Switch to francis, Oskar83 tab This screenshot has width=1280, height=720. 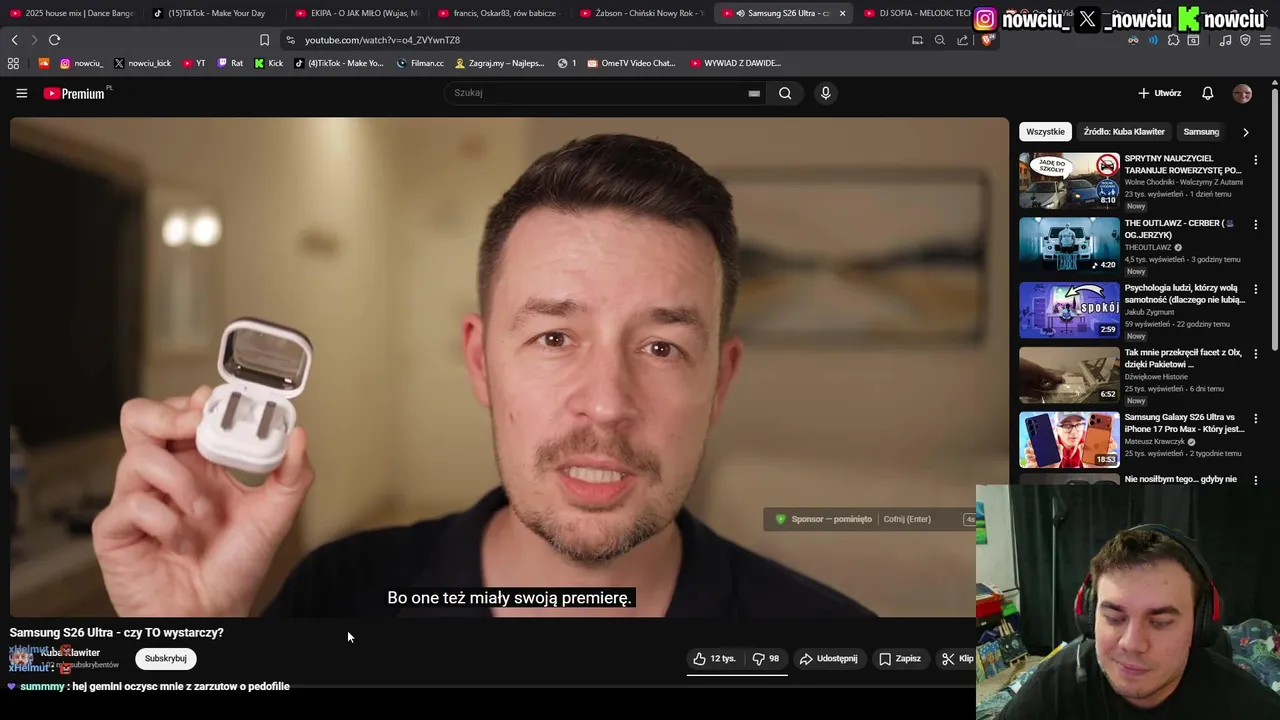[500, 13]
